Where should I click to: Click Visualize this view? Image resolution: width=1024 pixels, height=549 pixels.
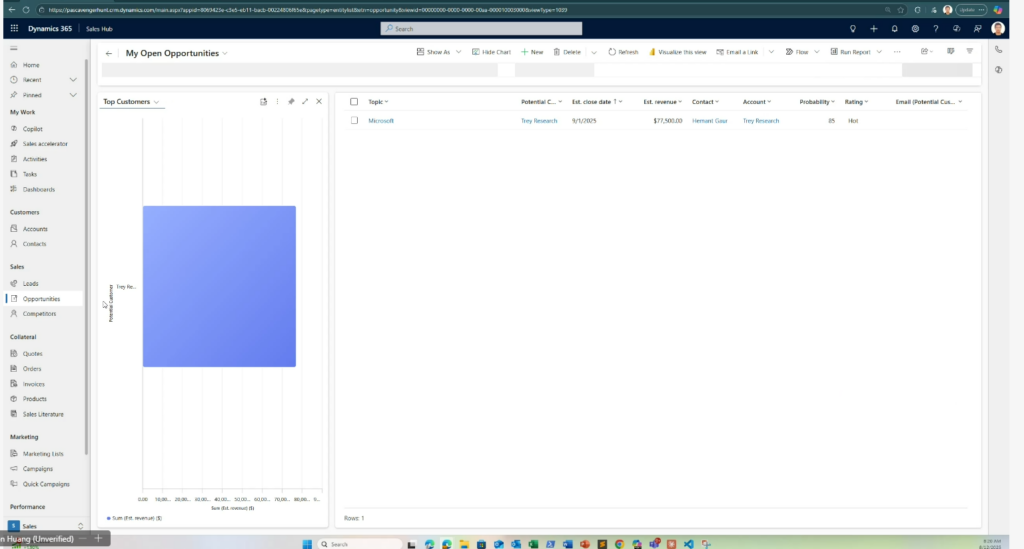pos(677,52)
